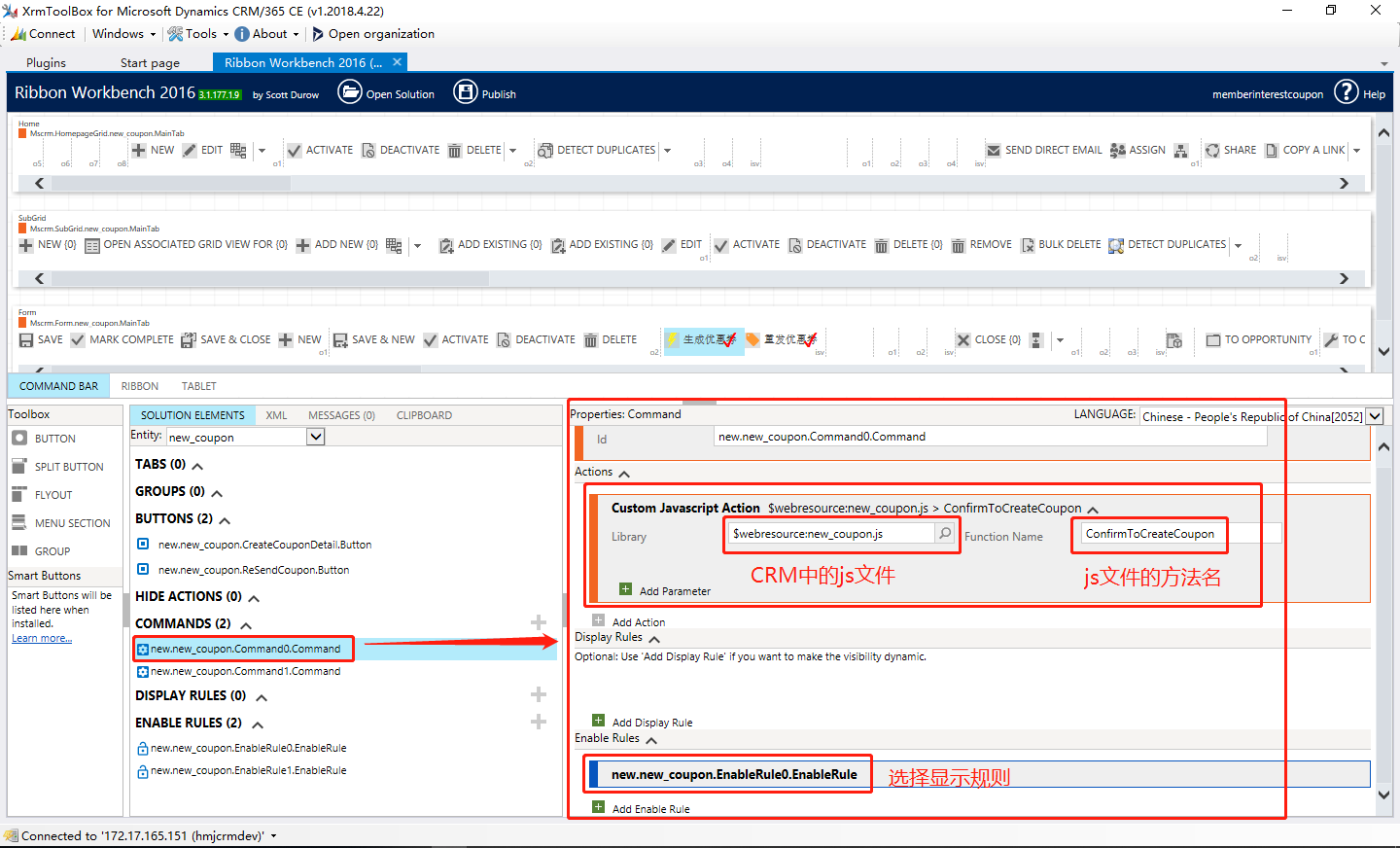Switch to COMMAND BAR tab

[x=58, y=386]
